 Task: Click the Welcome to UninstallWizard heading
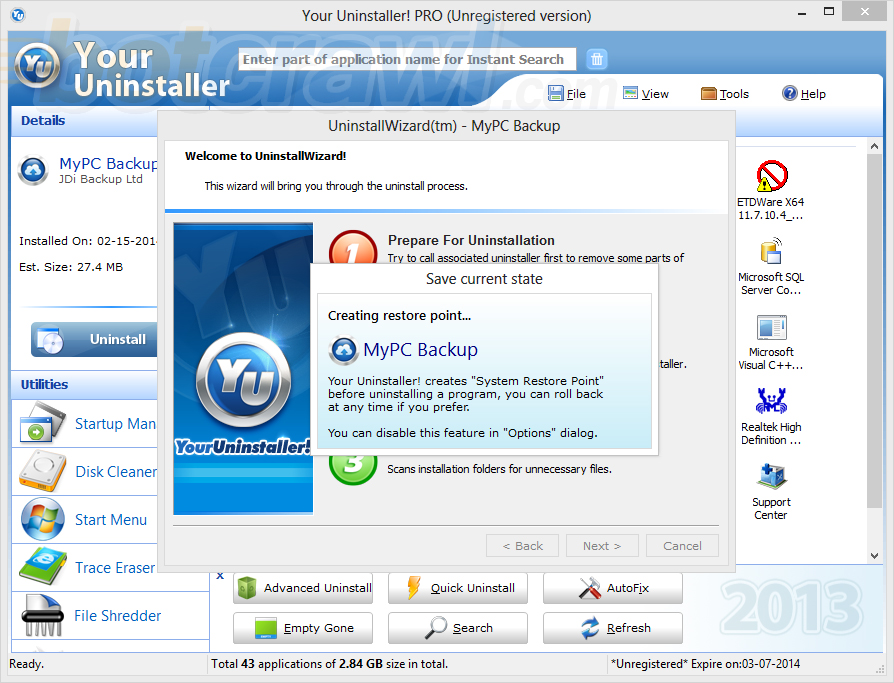pos(266,156)
